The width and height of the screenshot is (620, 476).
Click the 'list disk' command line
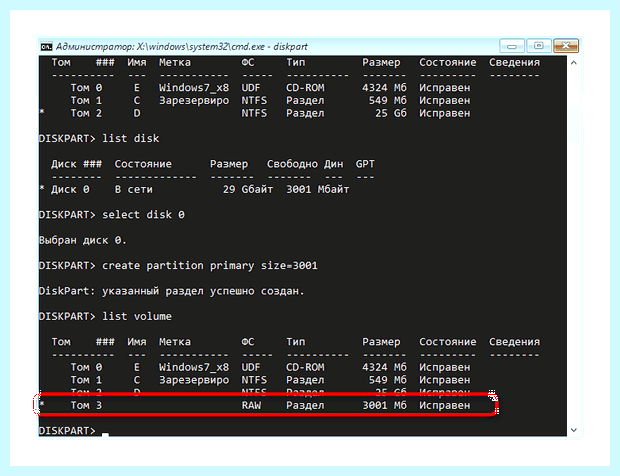tap(99, 138)
